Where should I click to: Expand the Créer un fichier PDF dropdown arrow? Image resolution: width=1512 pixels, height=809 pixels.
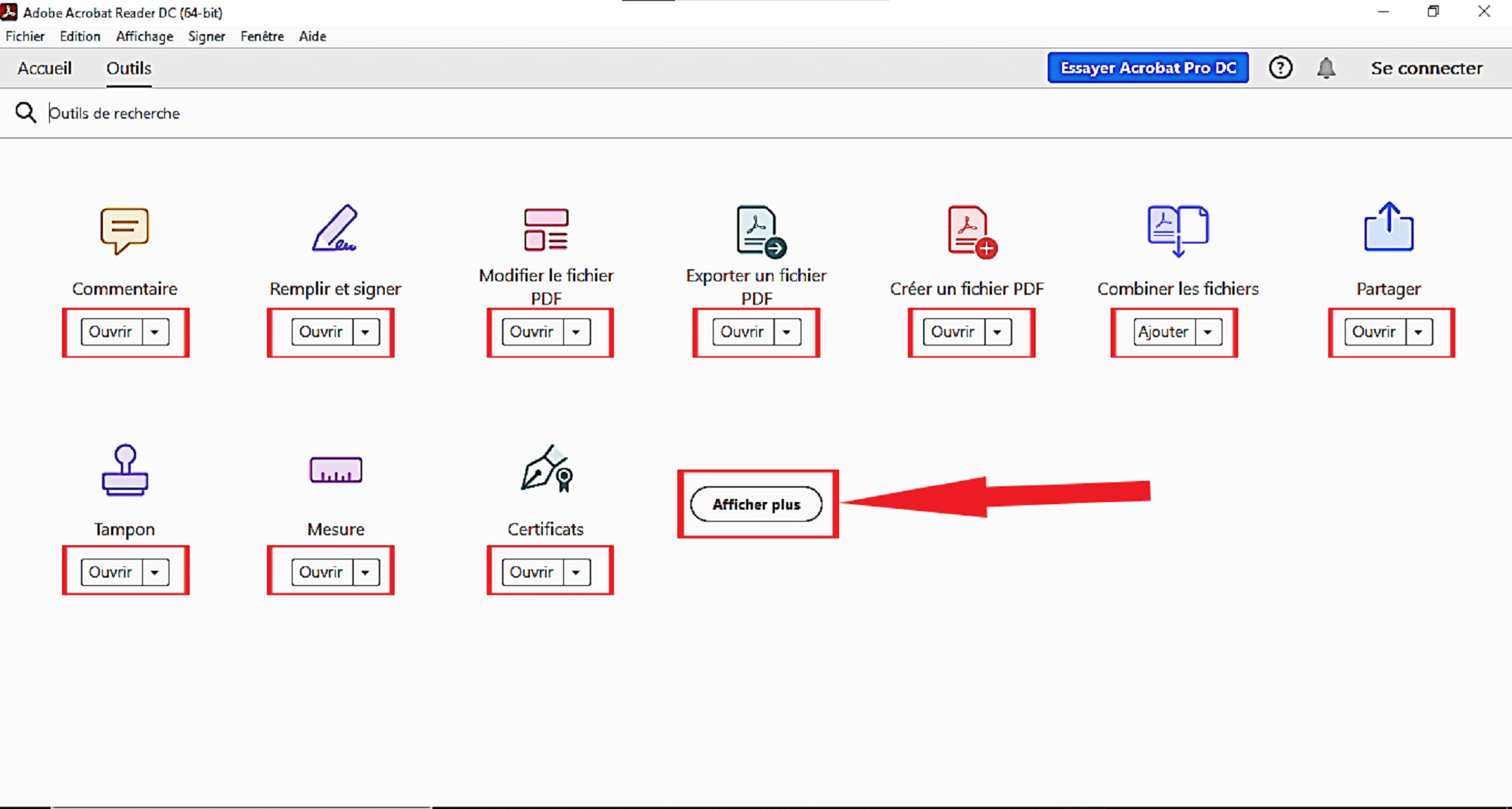[x=998, y=332]
